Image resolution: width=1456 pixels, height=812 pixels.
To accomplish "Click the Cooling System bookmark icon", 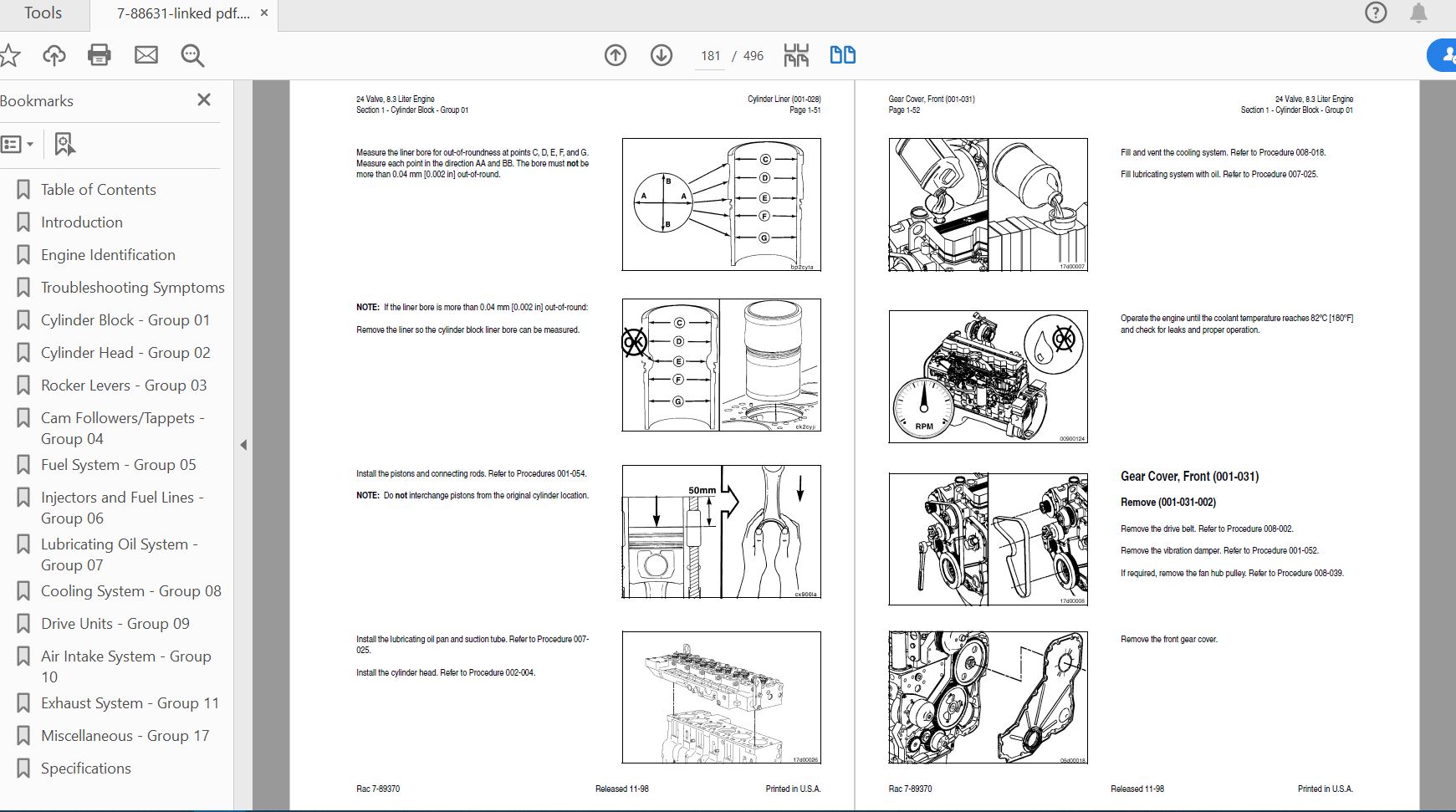I will pos(23,591).
